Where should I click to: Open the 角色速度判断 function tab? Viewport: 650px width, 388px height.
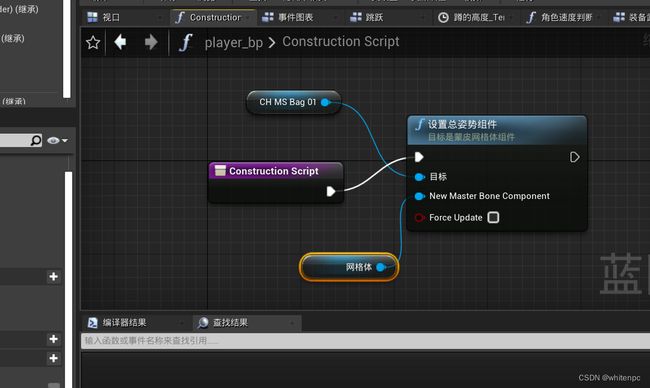563,17
